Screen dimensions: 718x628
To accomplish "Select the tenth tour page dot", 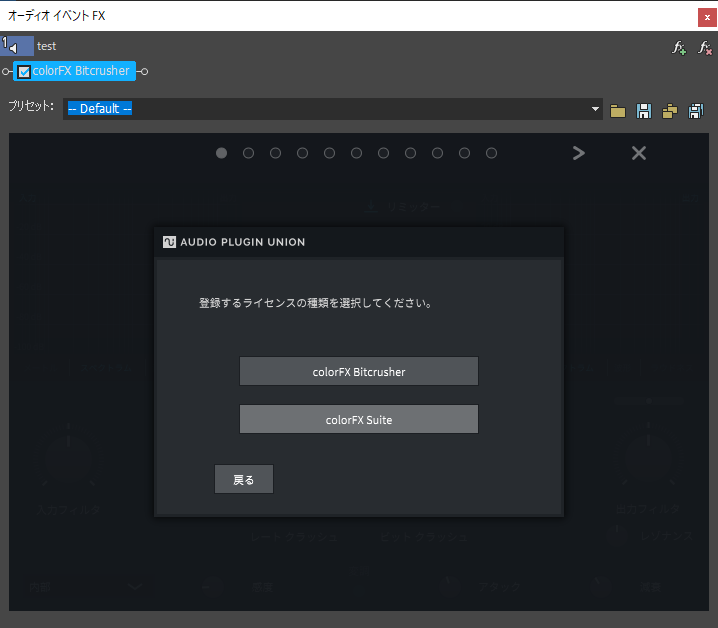I will pos(465,153).
